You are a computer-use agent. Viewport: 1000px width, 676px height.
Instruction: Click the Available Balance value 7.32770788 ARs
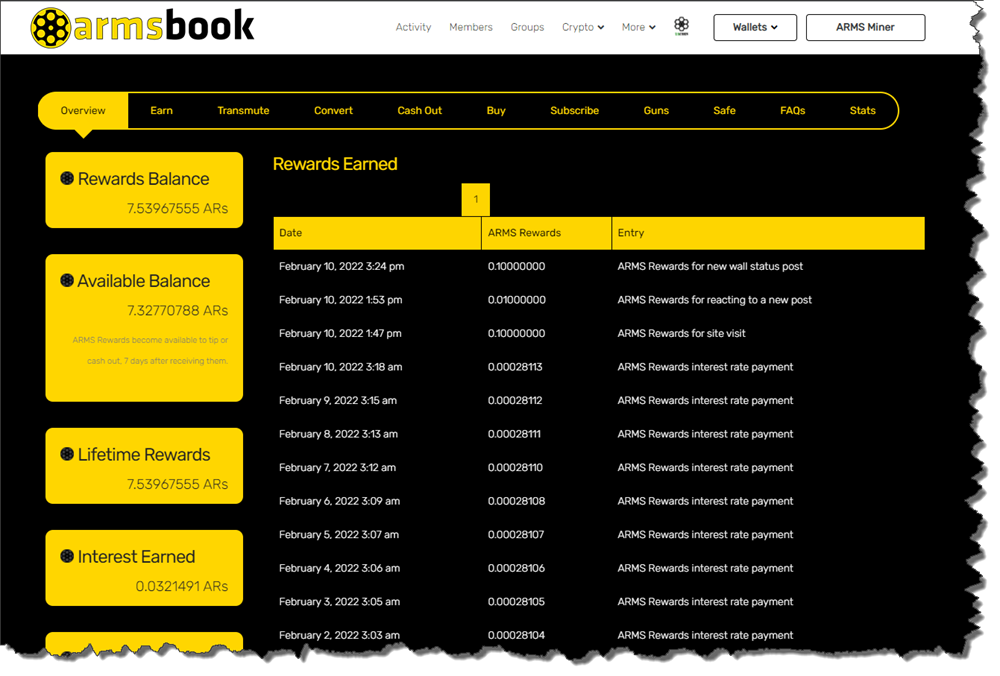[x=177, y=311]
